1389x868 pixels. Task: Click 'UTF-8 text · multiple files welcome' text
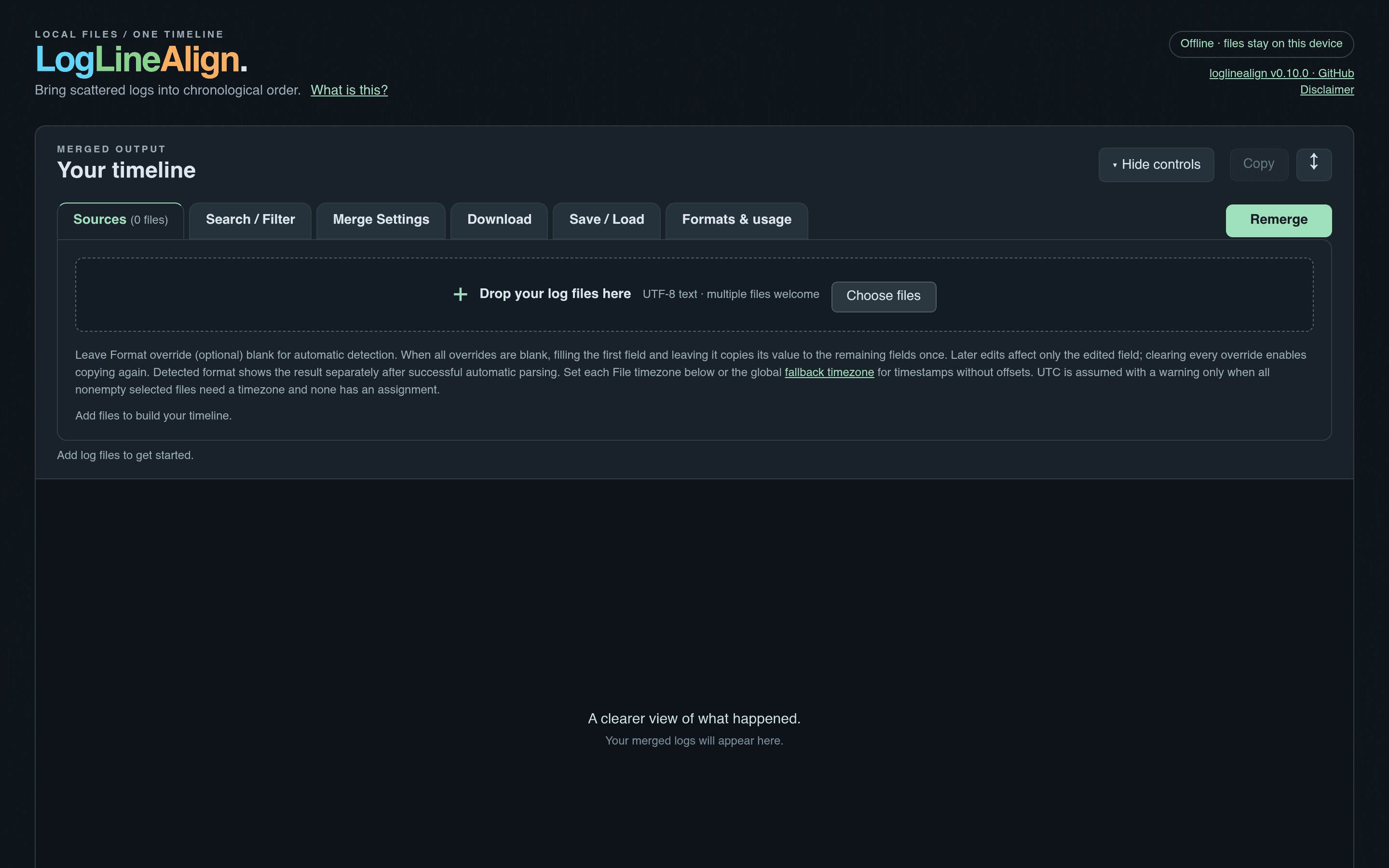[731, 295]
